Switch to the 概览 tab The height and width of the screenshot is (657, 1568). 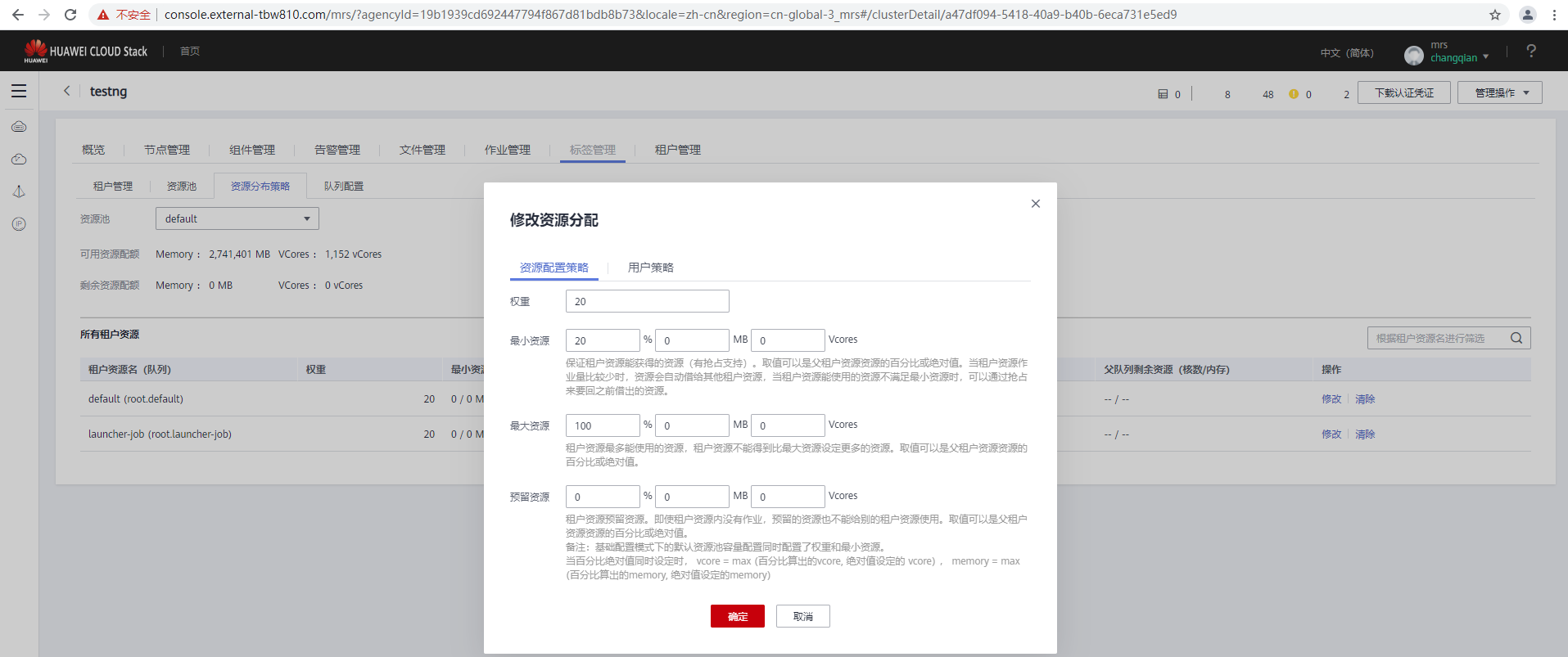point(93,150)
